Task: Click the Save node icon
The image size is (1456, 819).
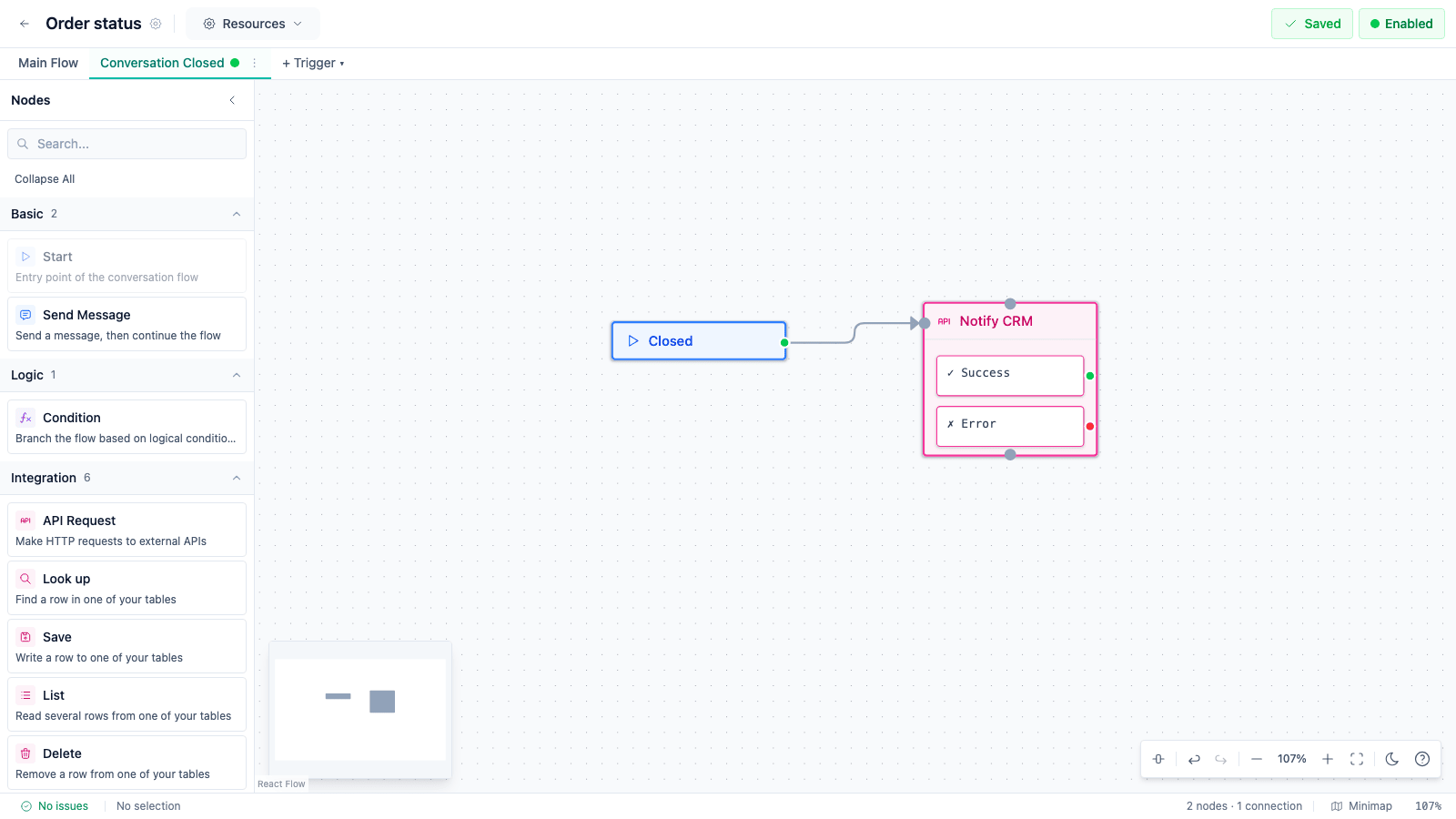Action: coord(25,637)
